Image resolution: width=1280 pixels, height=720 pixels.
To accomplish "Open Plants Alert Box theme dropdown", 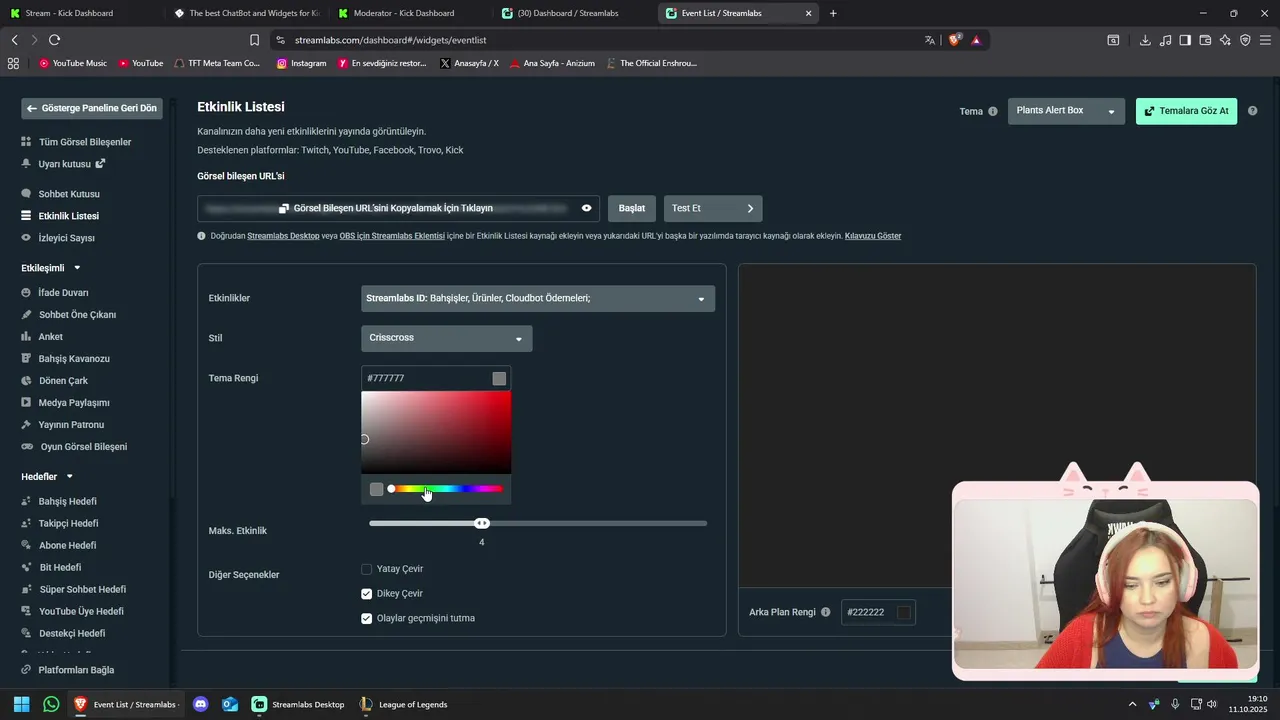I will (1066, 111).
